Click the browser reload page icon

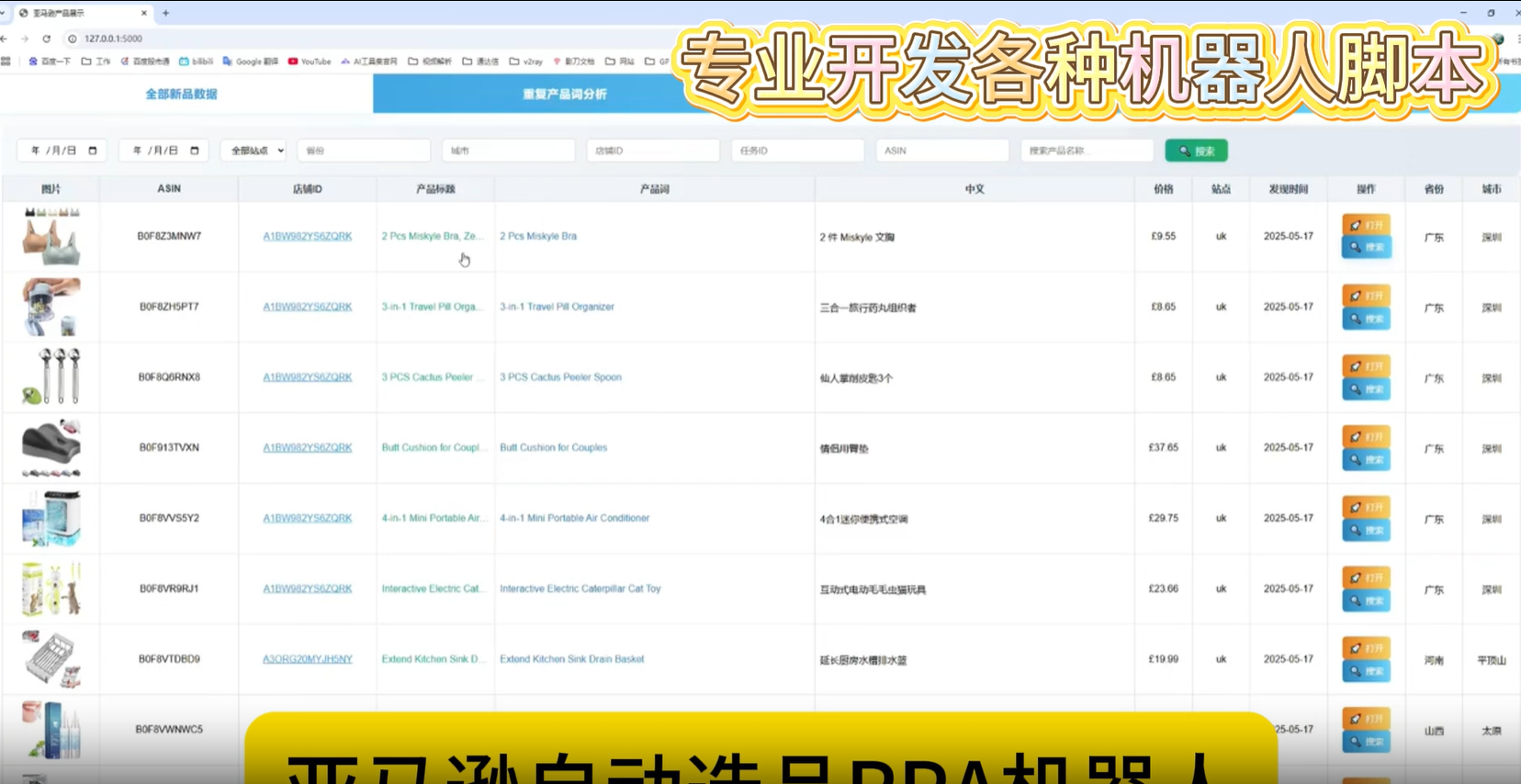coord(46,39)
